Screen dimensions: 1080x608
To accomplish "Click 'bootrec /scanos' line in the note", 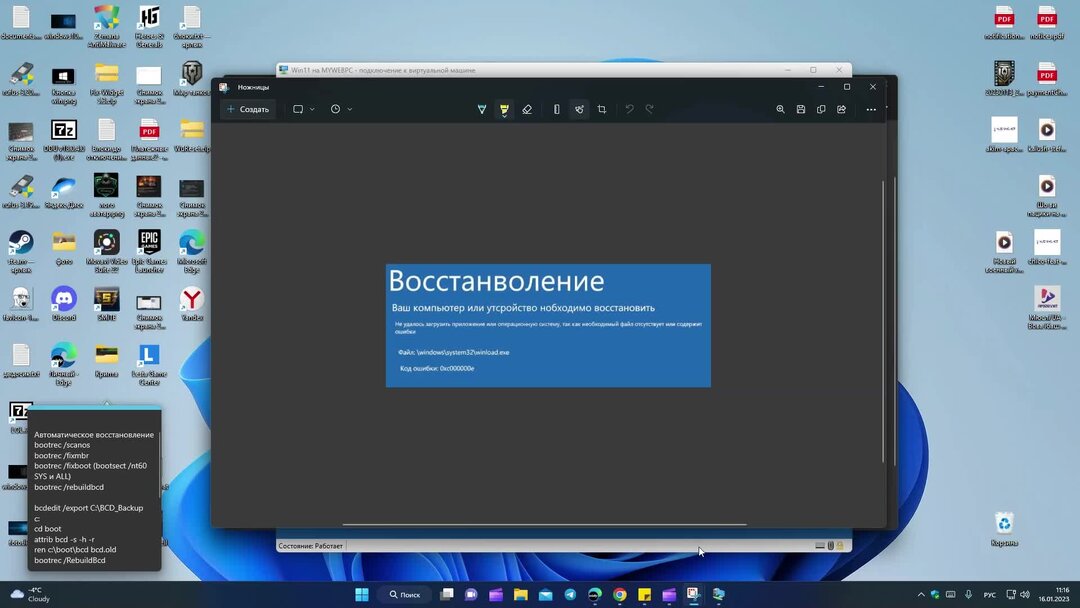I will (62, 445).
